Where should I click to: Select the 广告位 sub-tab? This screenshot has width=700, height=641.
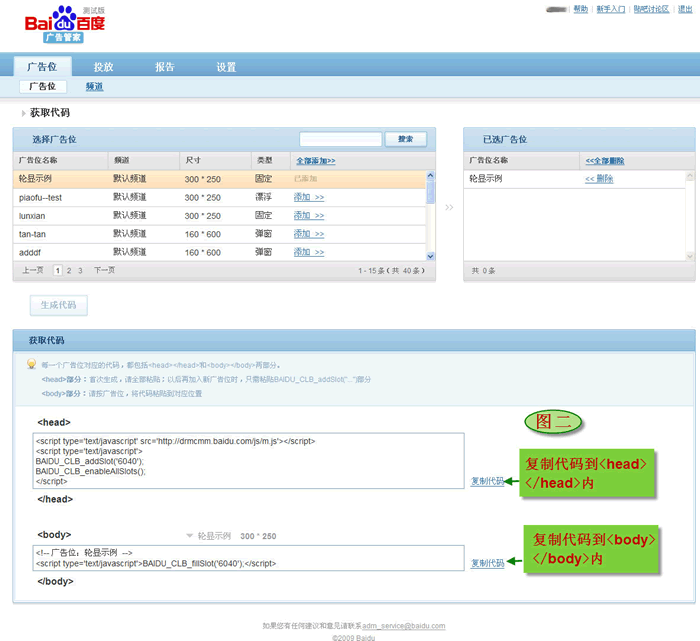tap(43, 87)
